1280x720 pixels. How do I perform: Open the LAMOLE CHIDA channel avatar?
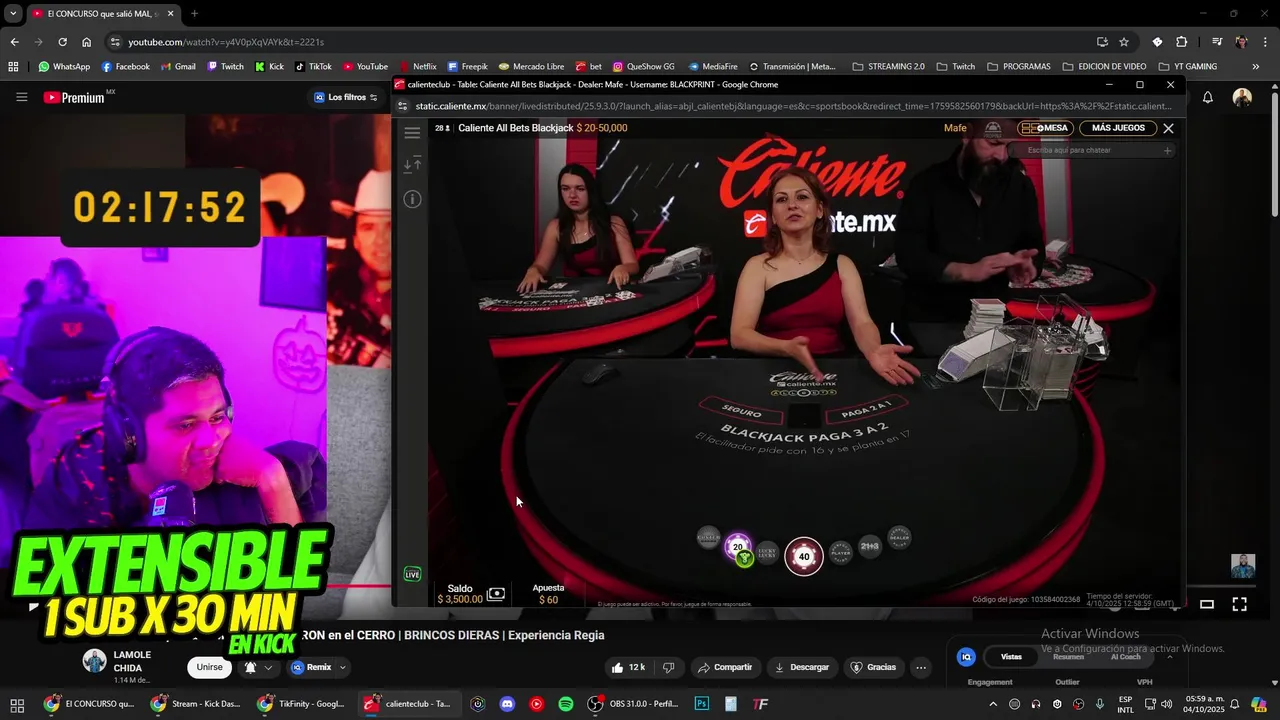[94, 661]
